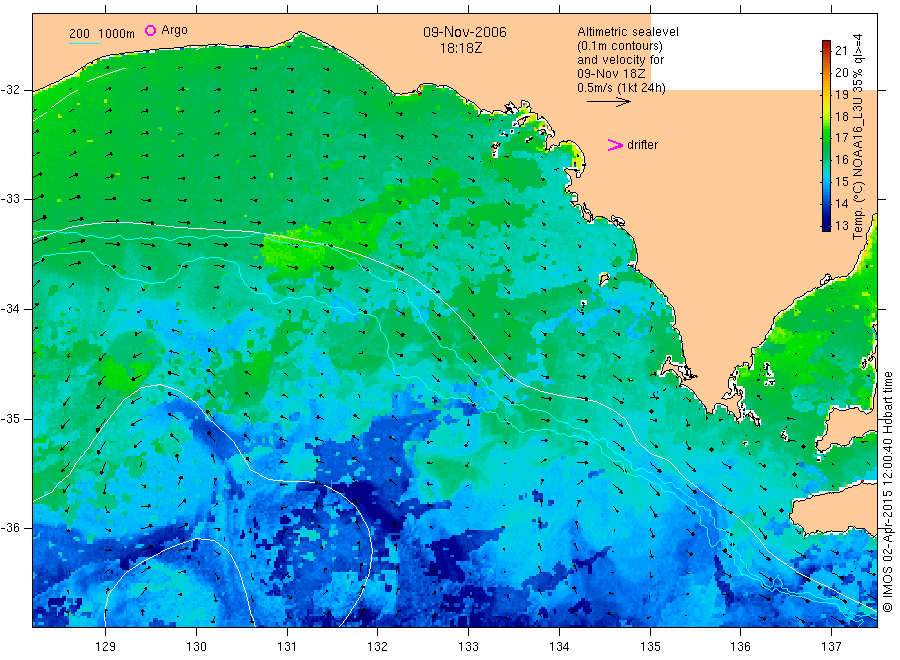Click the 1000m depth contour label
900x660 pixels.
[x=117, y=33]
